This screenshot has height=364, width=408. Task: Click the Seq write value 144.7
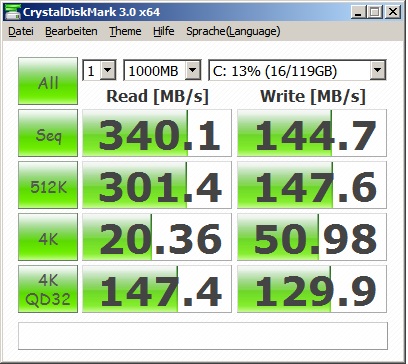point(312,133)
